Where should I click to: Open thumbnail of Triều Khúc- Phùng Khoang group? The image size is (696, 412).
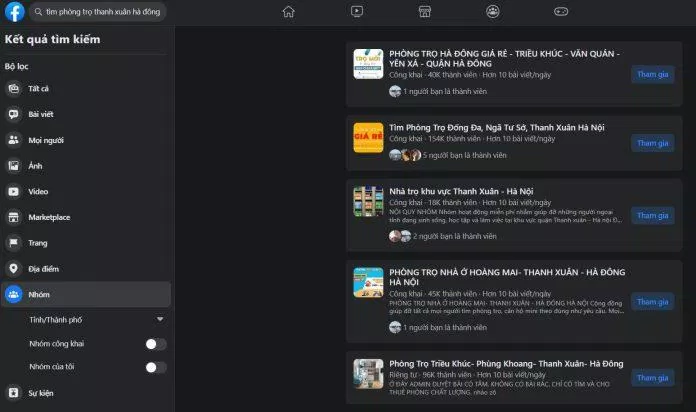point(368,374)
